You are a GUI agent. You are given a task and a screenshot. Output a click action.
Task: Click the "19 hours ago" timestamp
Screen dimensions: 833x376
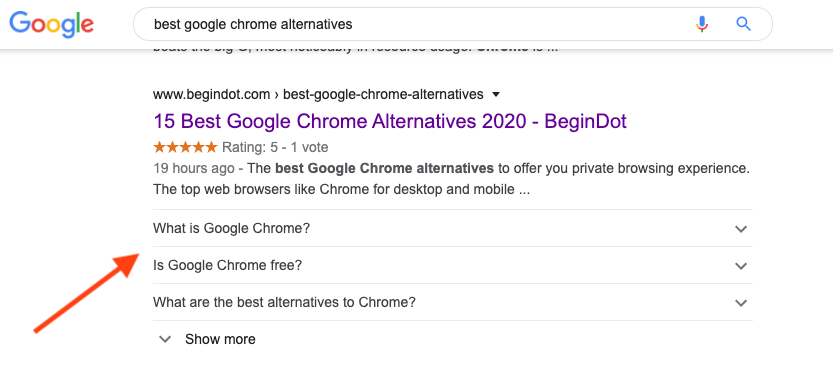pyautogui.click(x=193, y=168)
